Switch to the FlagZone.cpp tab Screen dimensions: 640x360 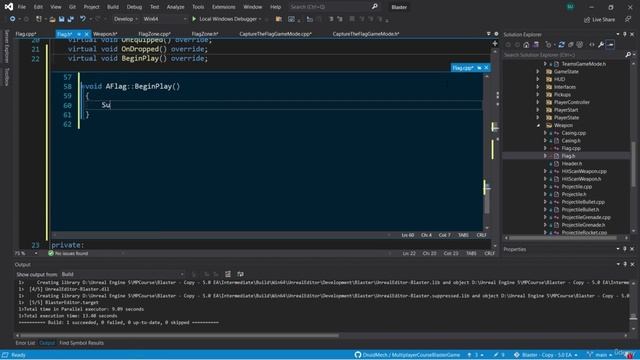154,34
